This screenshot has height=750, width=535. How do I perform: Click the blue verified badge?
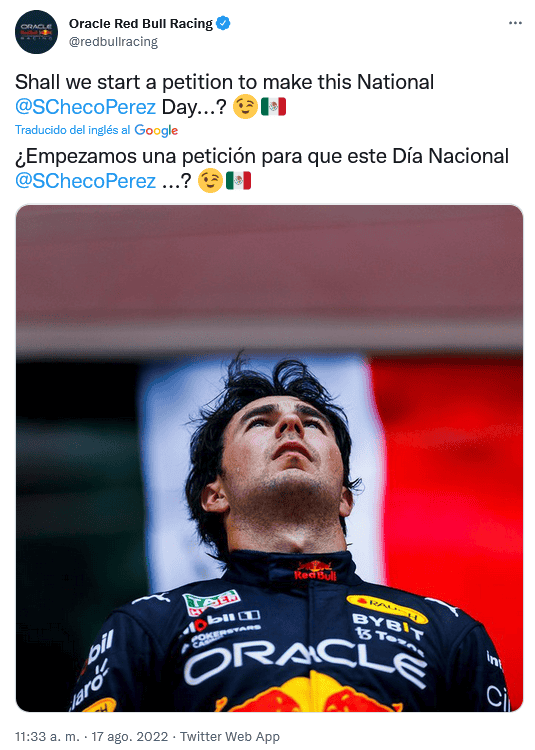click(223, 23)
